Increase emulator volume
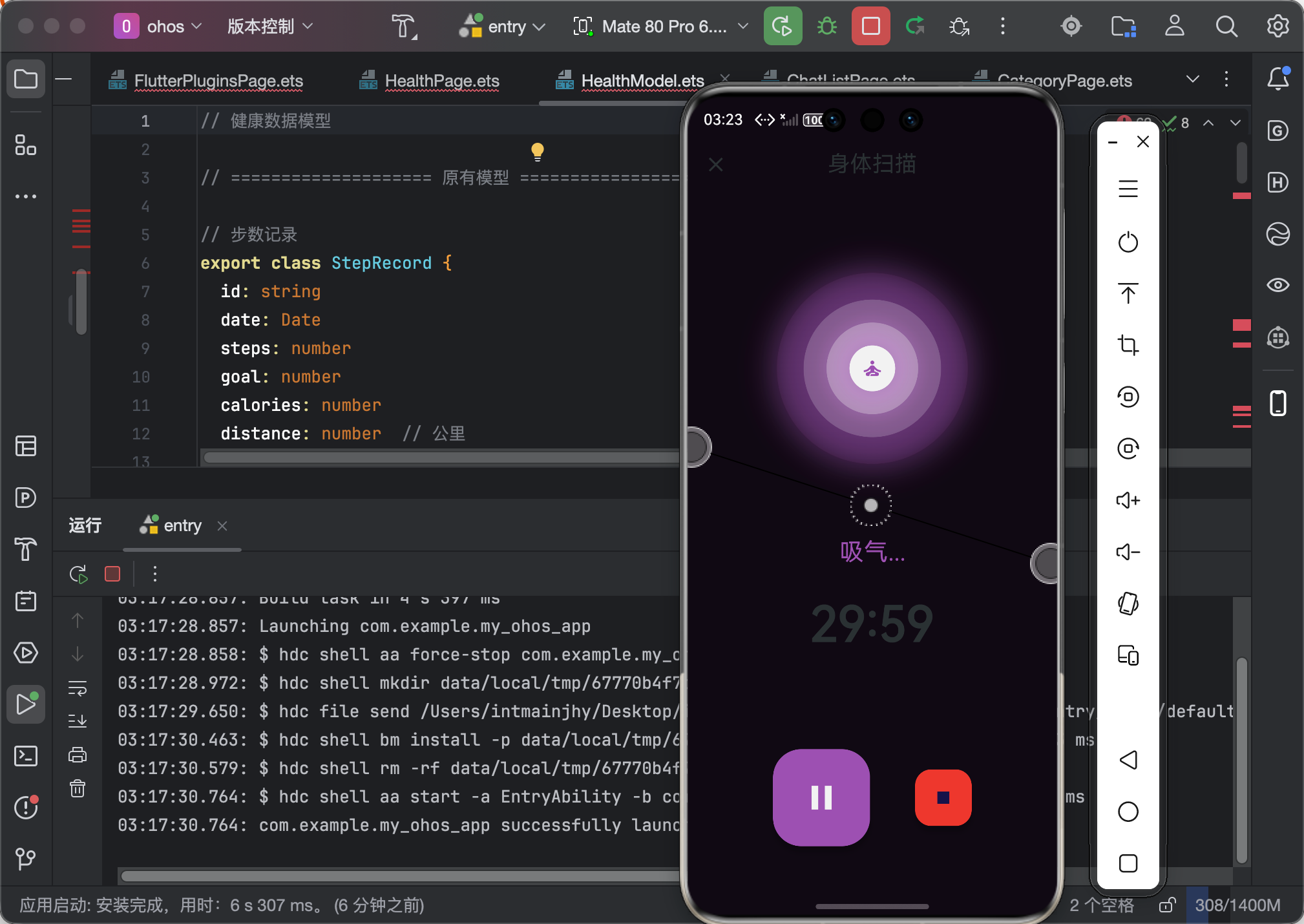1304x924 pixels. 1128,500
